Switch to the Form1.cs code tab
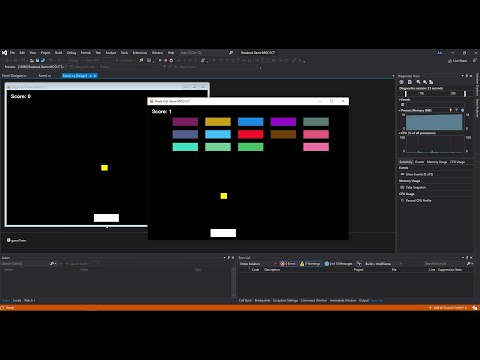 (45, 76)
